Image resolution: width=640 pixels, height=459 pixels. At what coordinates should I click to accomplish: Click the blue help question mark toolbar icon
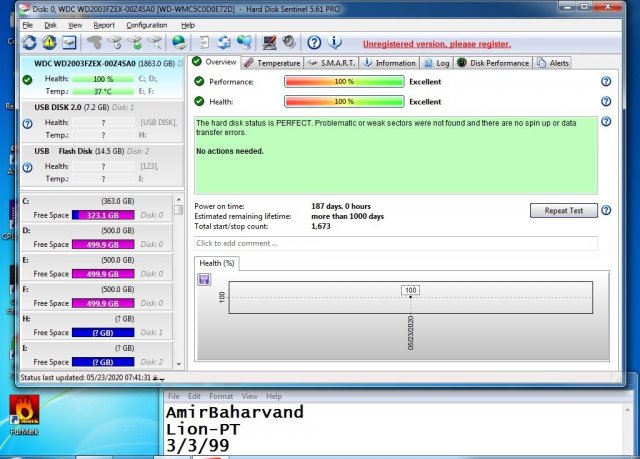(314, 43)
